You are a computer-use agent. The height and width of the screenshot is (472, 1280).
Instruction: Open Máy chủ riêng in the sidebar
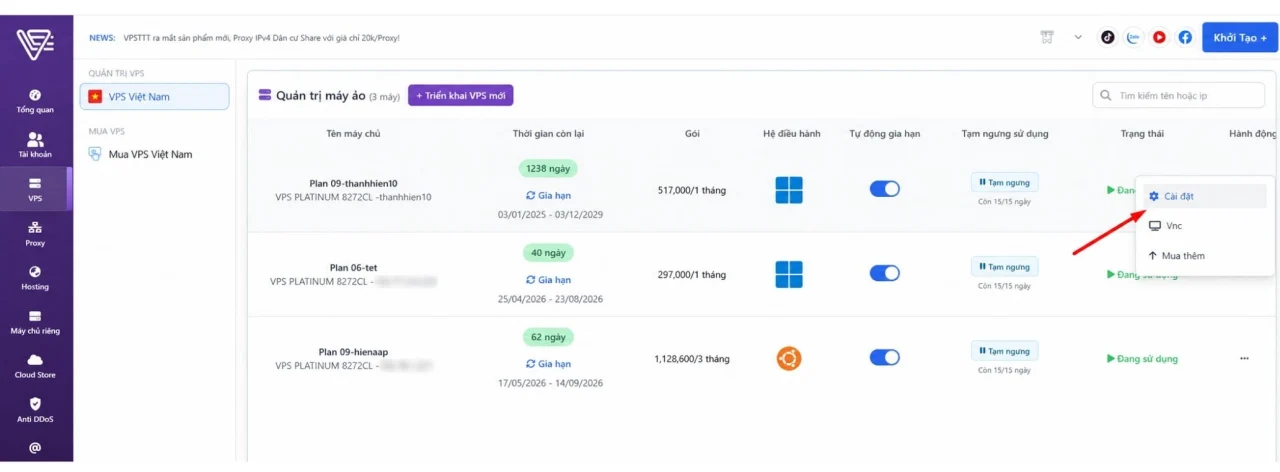tap(35, 322)
